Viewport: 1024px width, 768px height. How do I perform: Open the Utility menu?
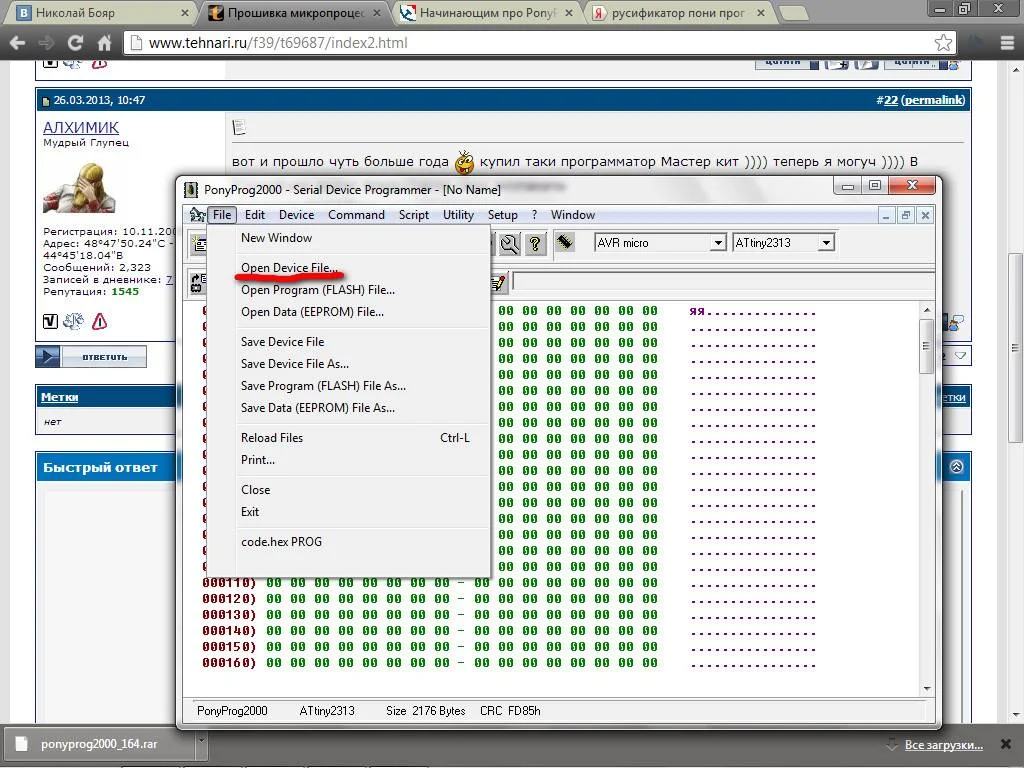pos(458,215)
